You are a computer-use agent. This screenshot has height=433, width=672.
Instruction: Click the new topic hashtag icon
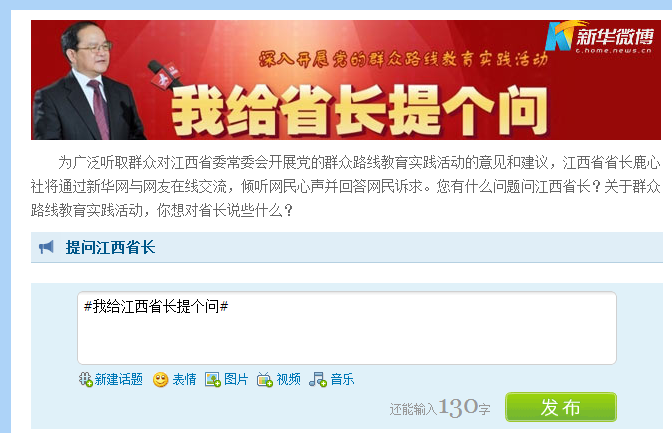[x=86, y=379]
